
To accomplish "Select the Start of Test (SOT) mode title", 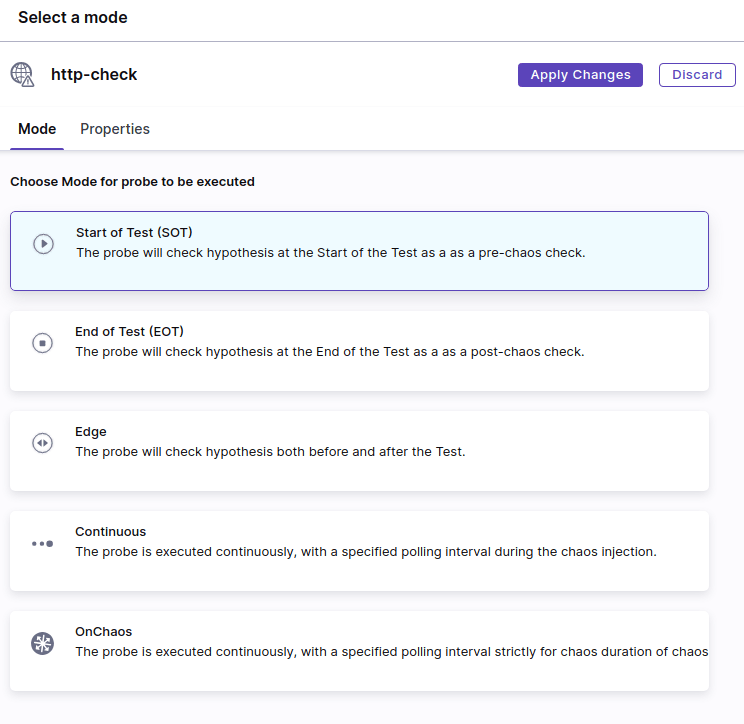I will (x=134, y=232).
